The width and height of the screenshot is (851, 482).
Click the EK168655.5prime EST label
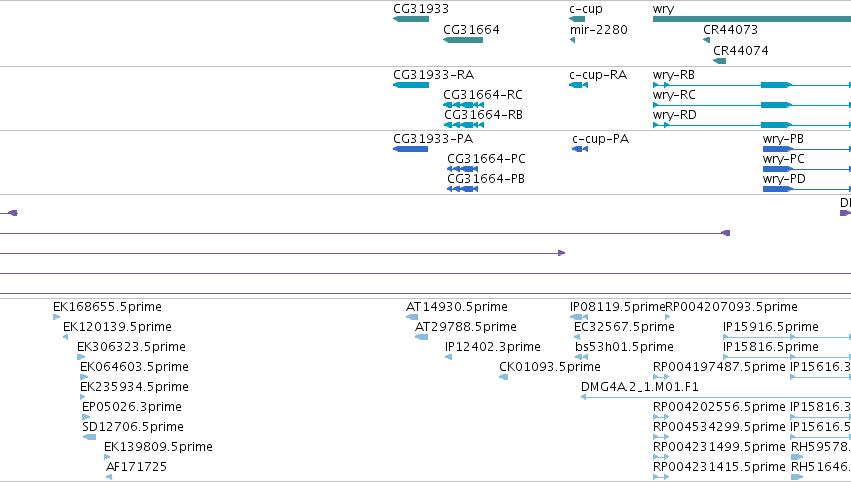107,307
